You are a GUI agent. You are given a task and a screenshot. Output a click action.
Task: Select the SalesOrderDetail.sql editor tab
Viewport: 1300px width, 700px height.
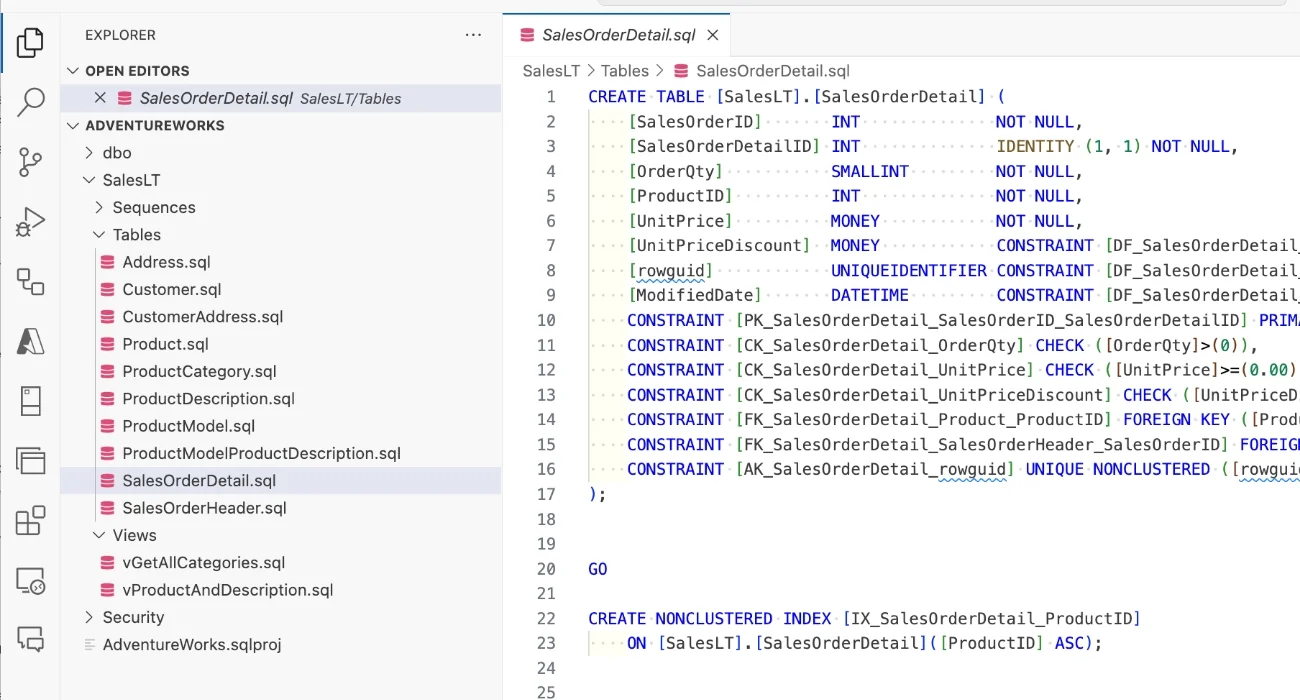click(618, 35)
